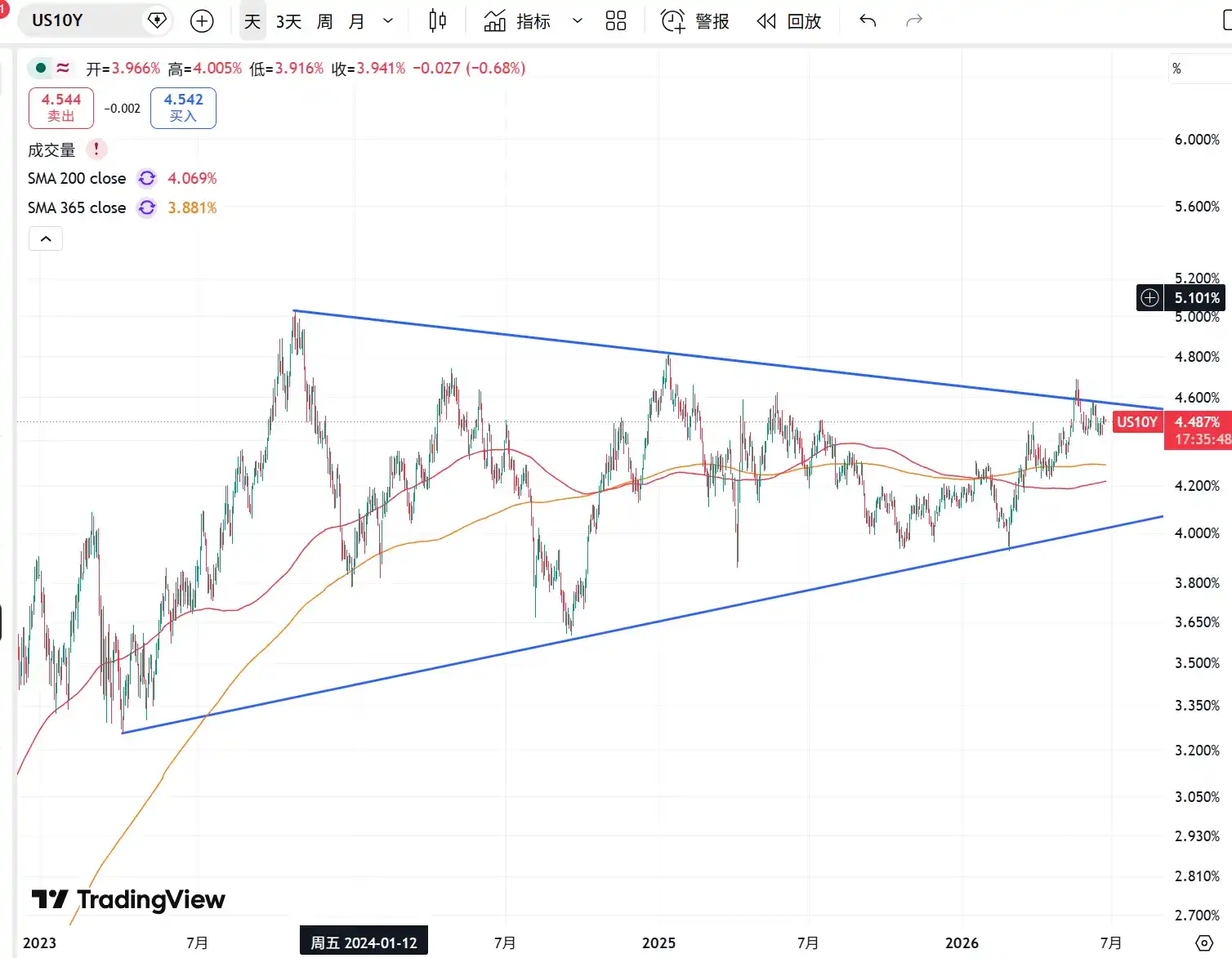Select the 3天 interval
Viewport: 1232px width, 958px height.
coord(288,21)
